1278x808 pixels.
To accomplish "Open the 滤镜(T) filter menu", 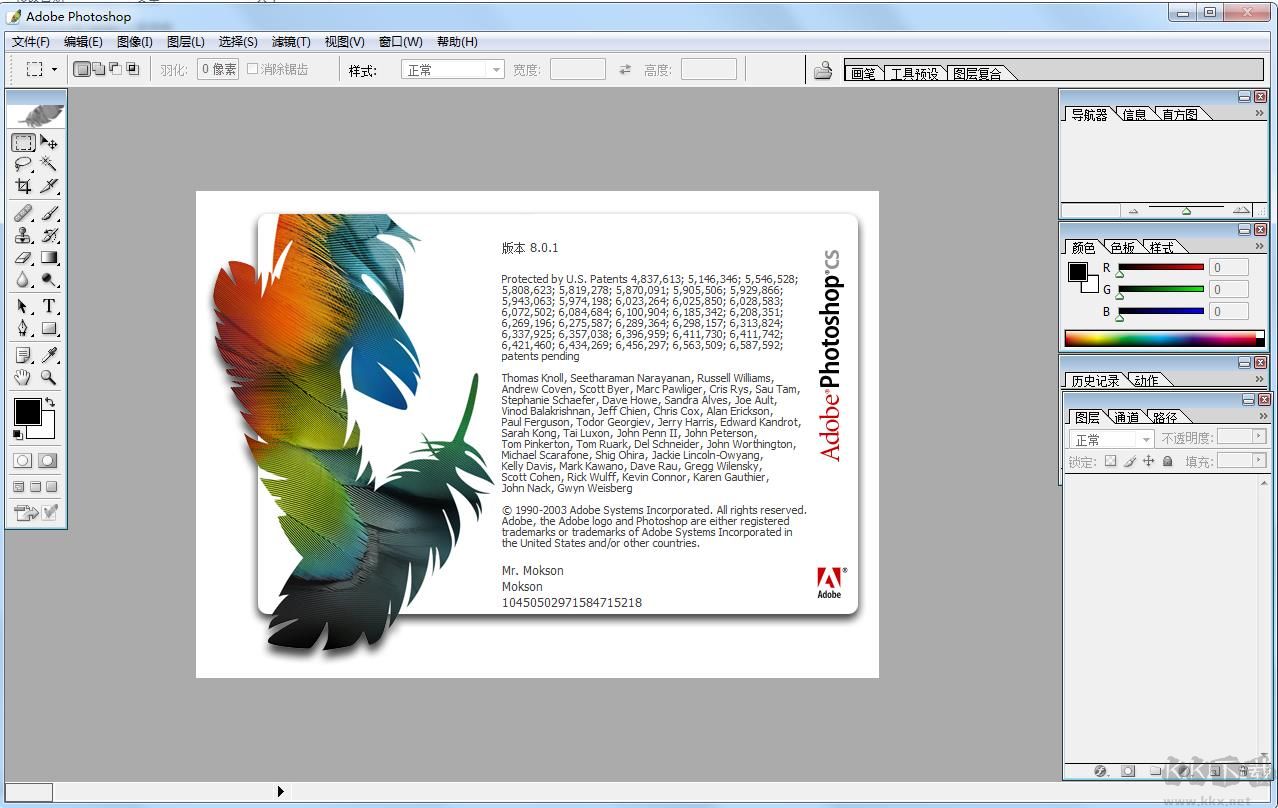I will (x=291, y=42).
